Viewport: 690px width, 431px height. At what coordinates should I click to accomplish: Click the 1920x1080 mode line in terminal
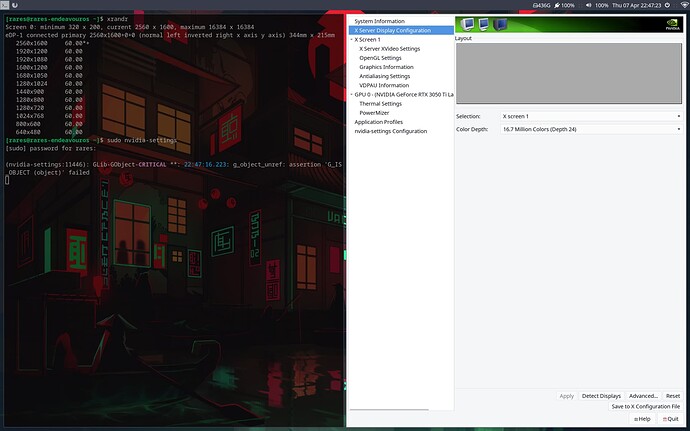(49, 59)
